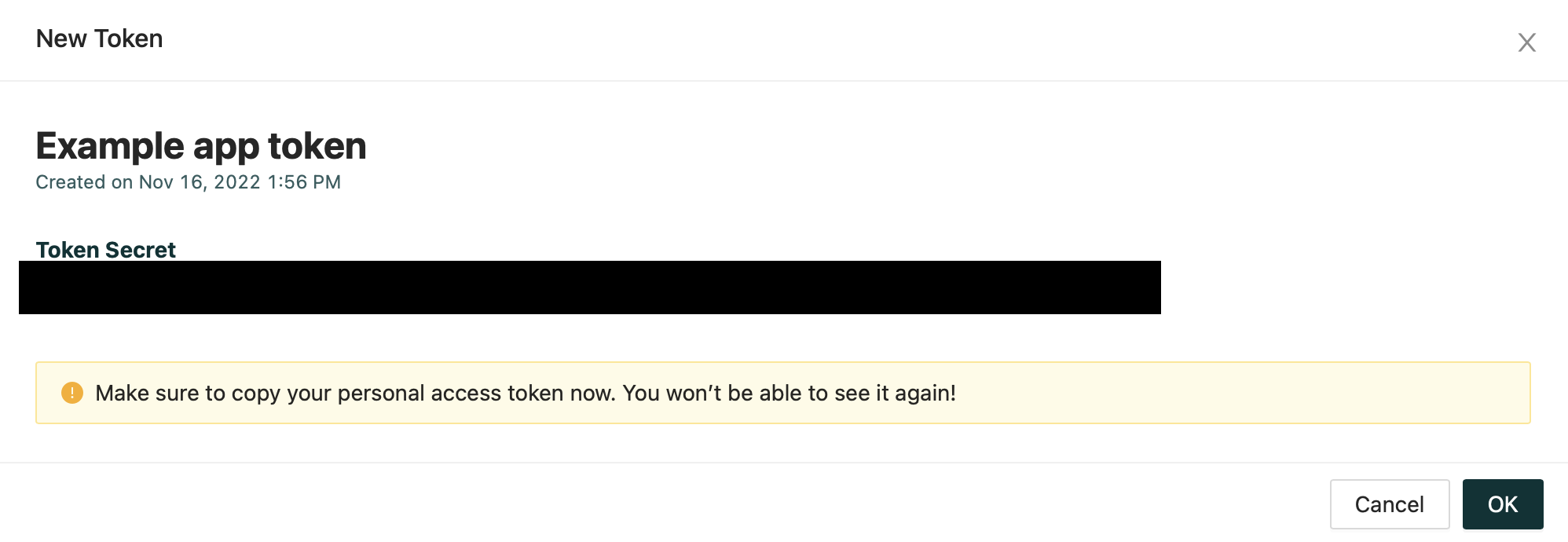Image resolution: width=1568 pixels, height=542 pixels.
Task: Cancel the new token dialog
Action: (1389, 504)
